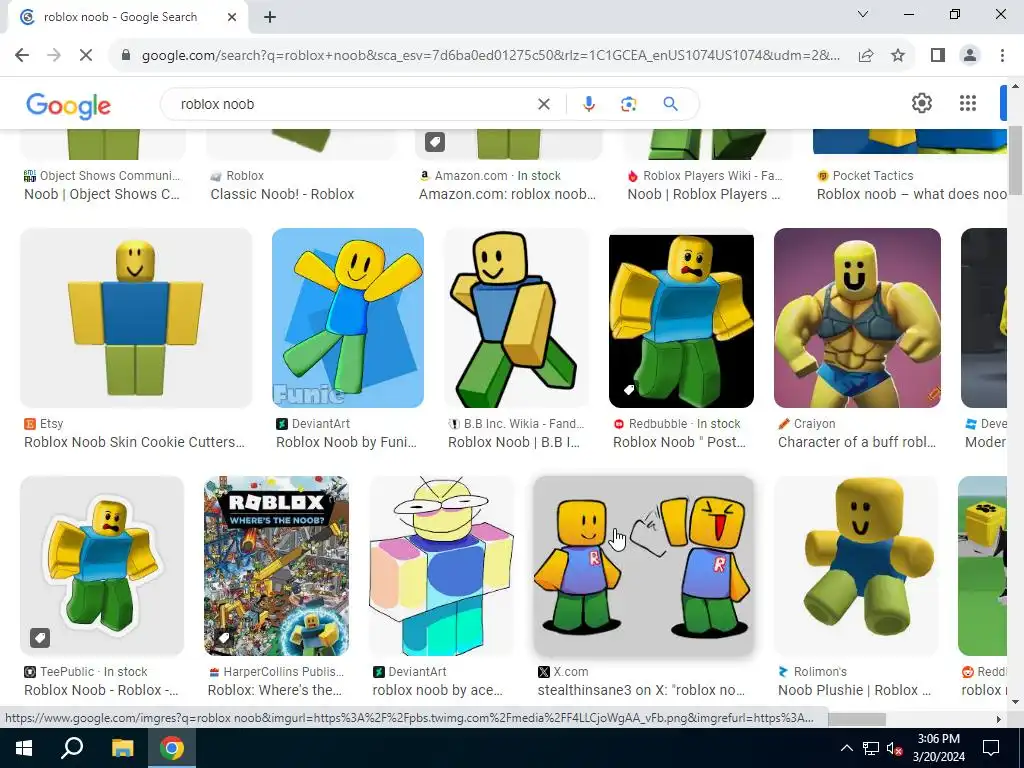Screen dimensions: 1024x768
Task: Open the notification center icon
Action: pos(991,748)
